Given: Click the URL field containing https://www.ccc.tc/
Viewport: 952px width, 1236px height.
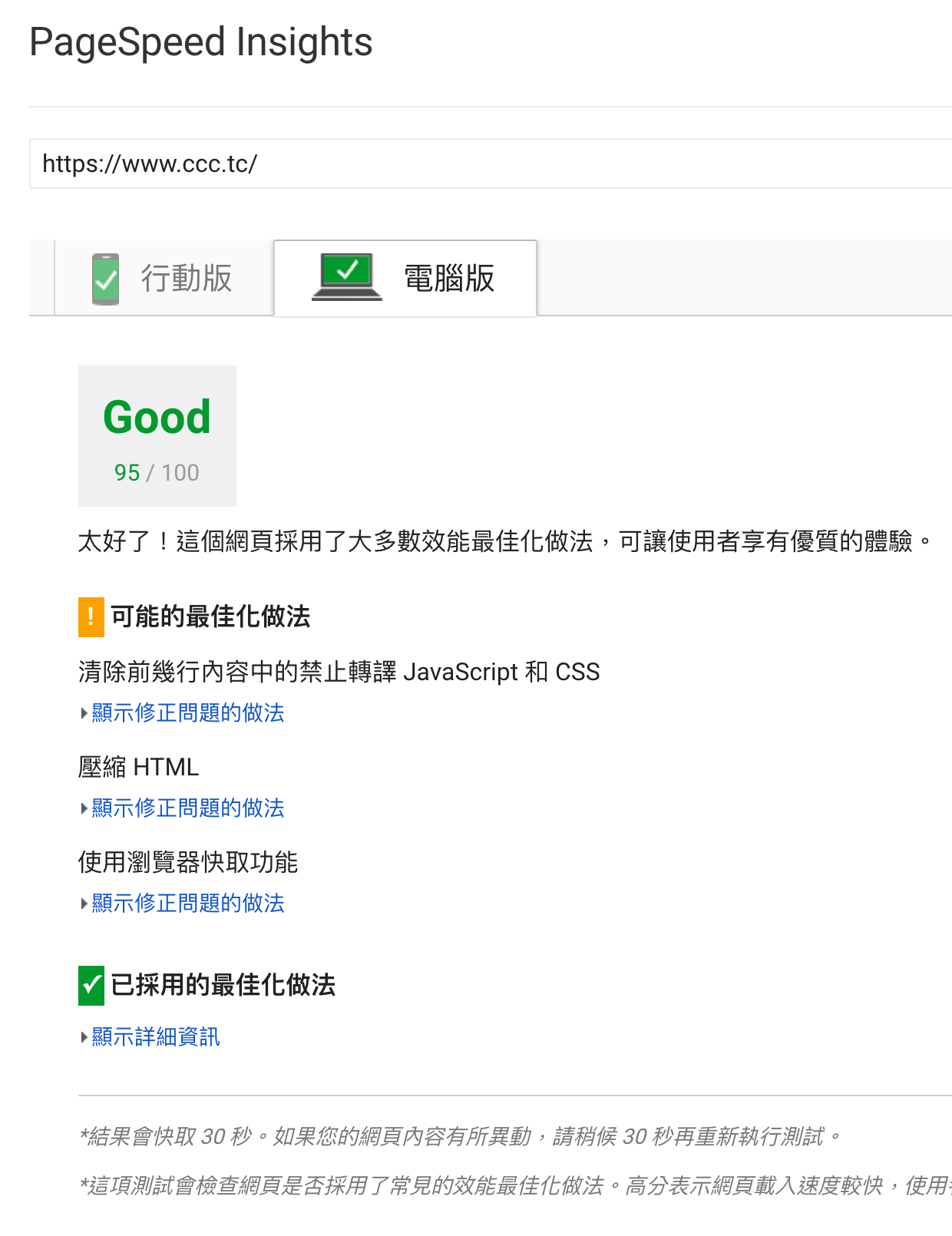Looking at the screenshot, I should (x=491, y=164).
